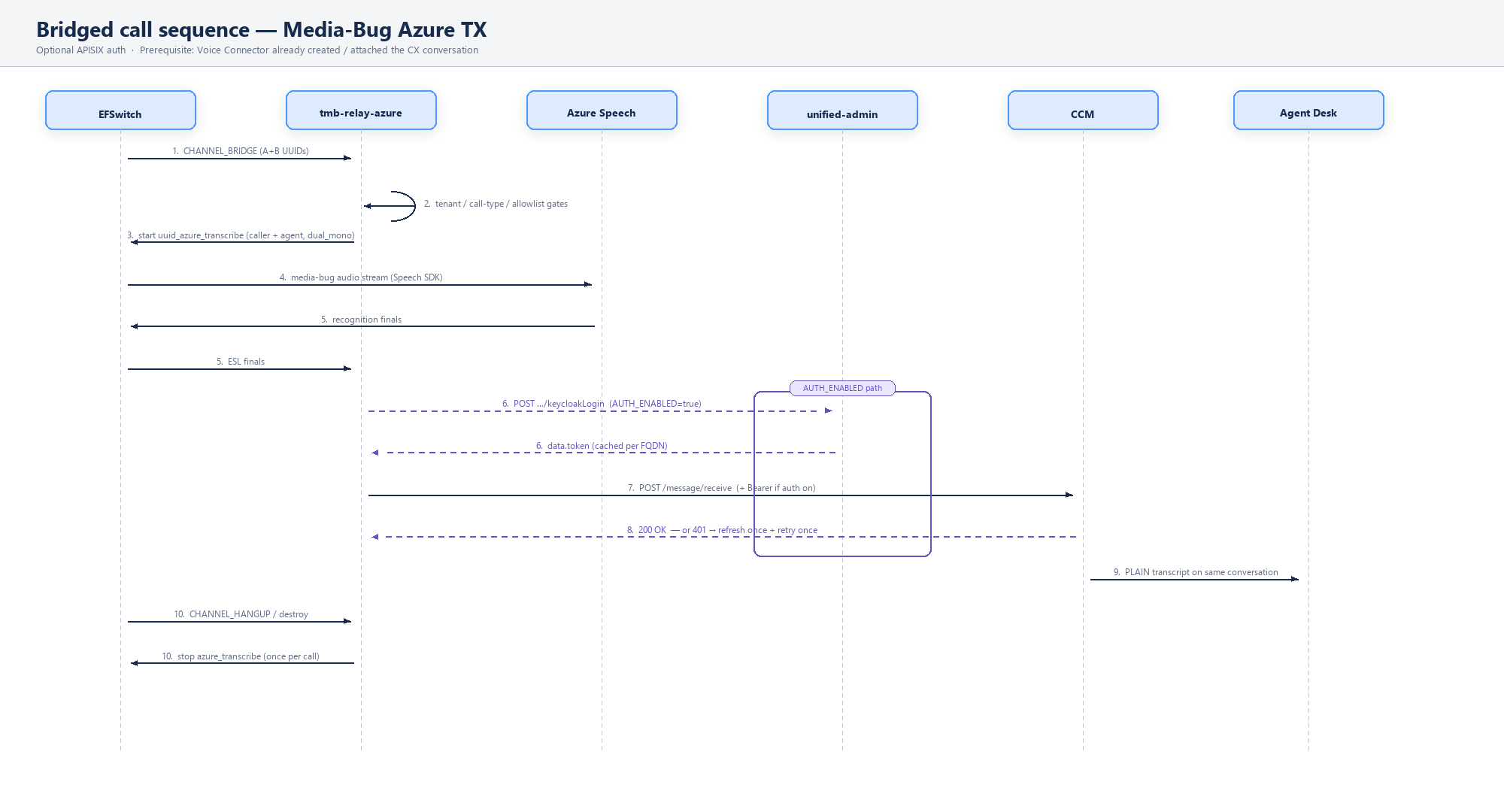1504x812 pixels.
Task: Select the CCM participant box
Action: 1083,111
